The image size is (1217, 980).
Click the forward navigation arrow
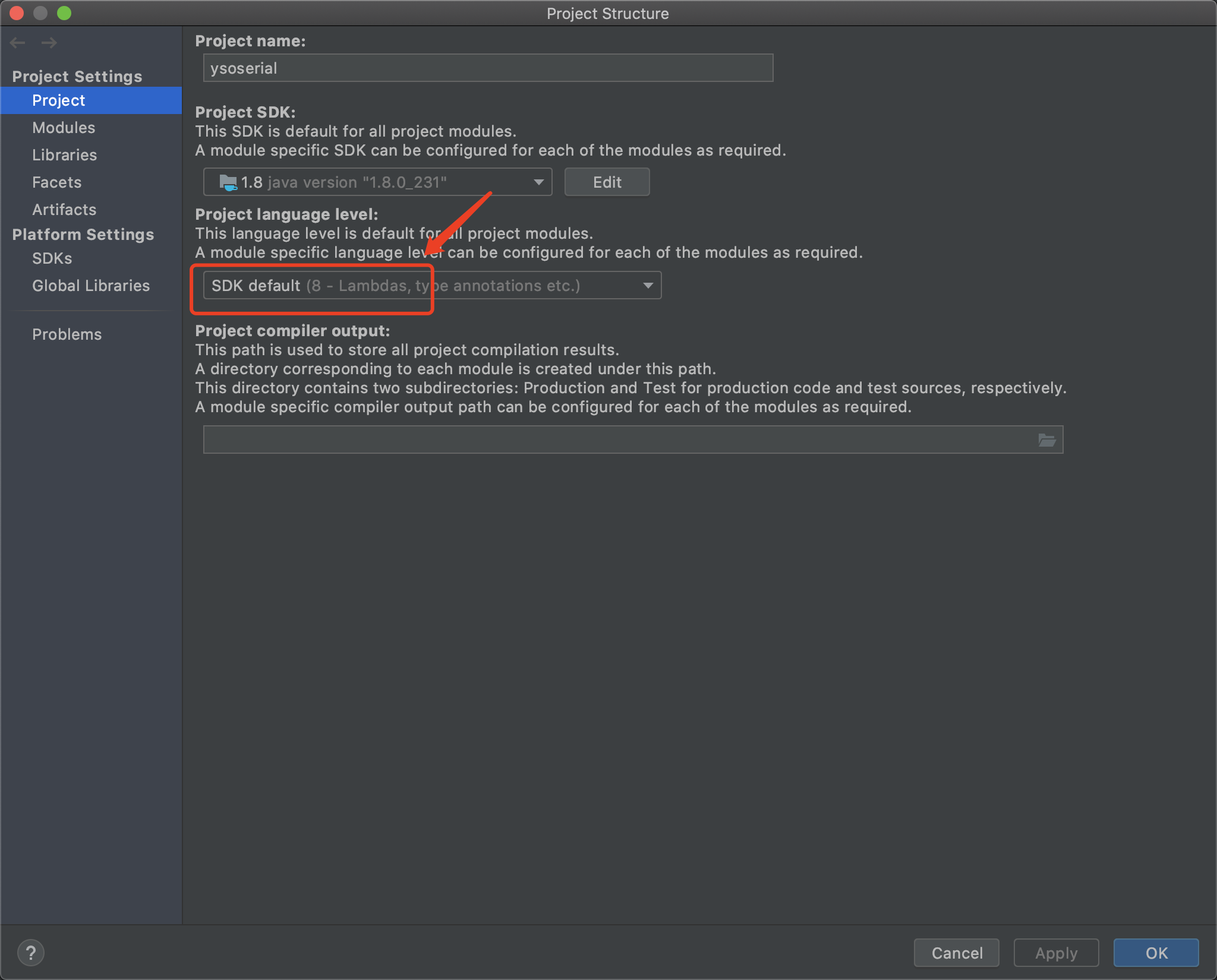pyautogui.click(x=49, y=42)
